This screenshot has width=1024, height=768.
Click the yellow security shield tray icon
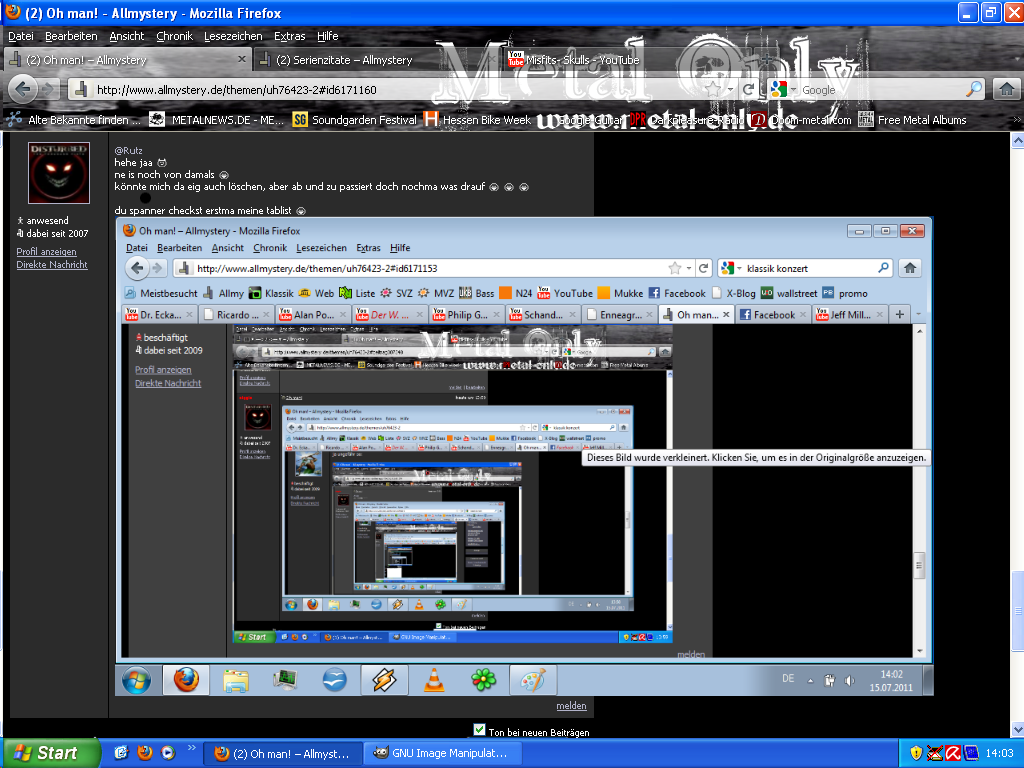tap(916, 753)
